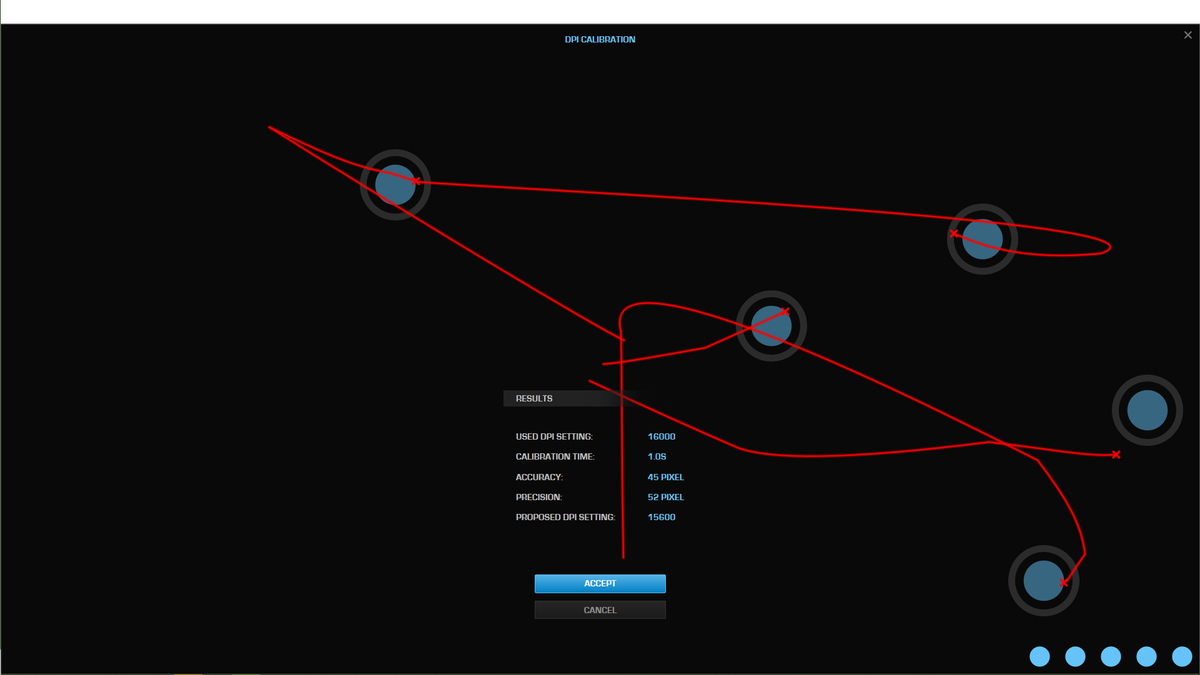Select the first blue progress dot
The image size is (1200, 675).
pos(1040,656)
